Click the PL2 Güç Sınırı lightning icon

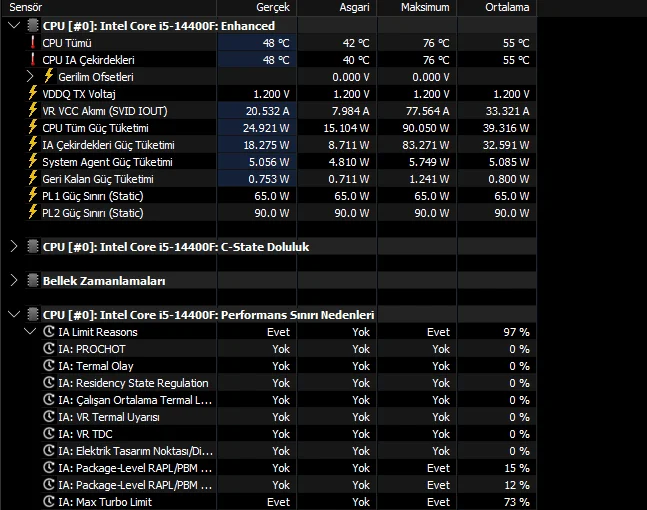33,212
